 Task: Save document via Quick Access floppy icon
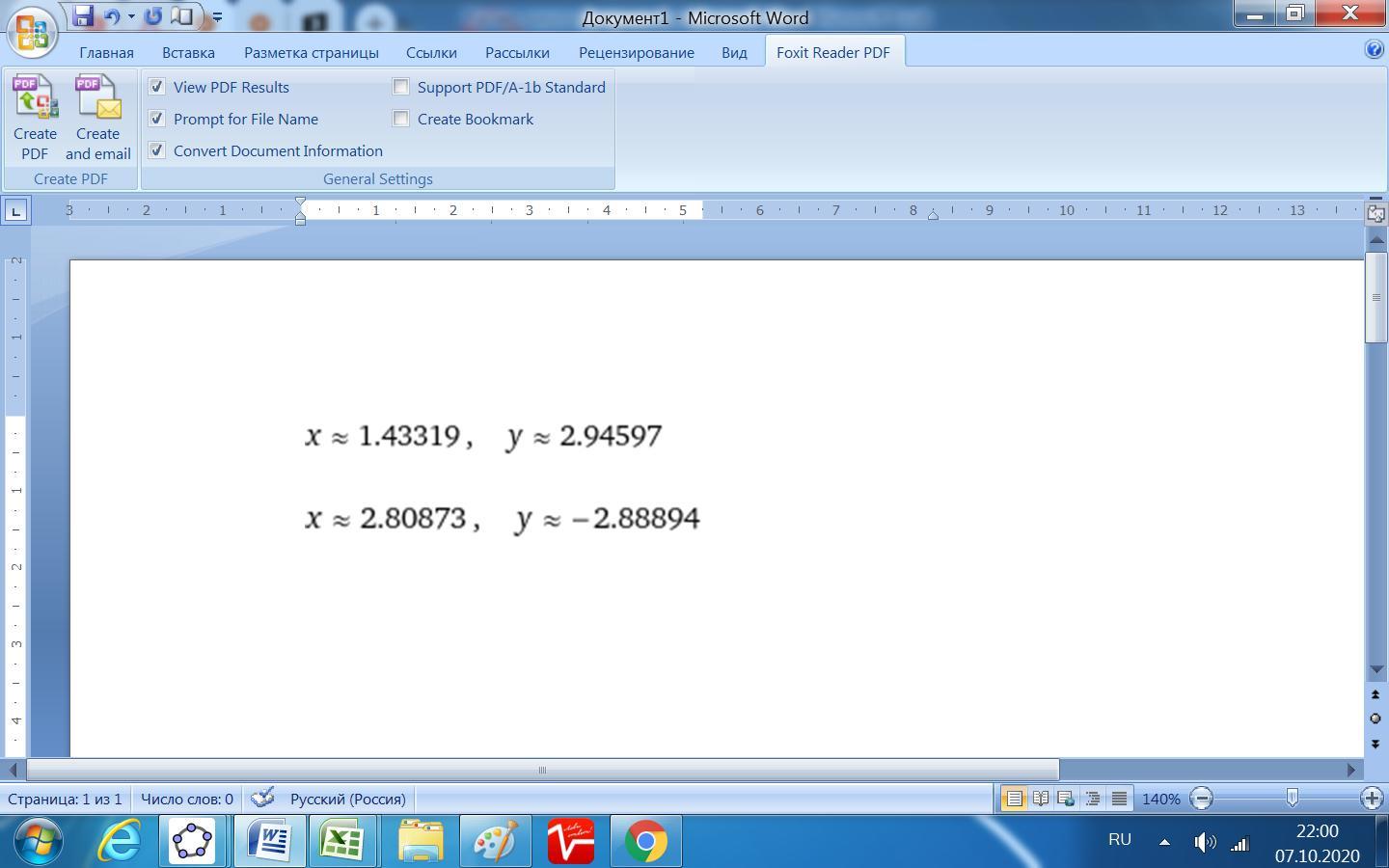83,16
